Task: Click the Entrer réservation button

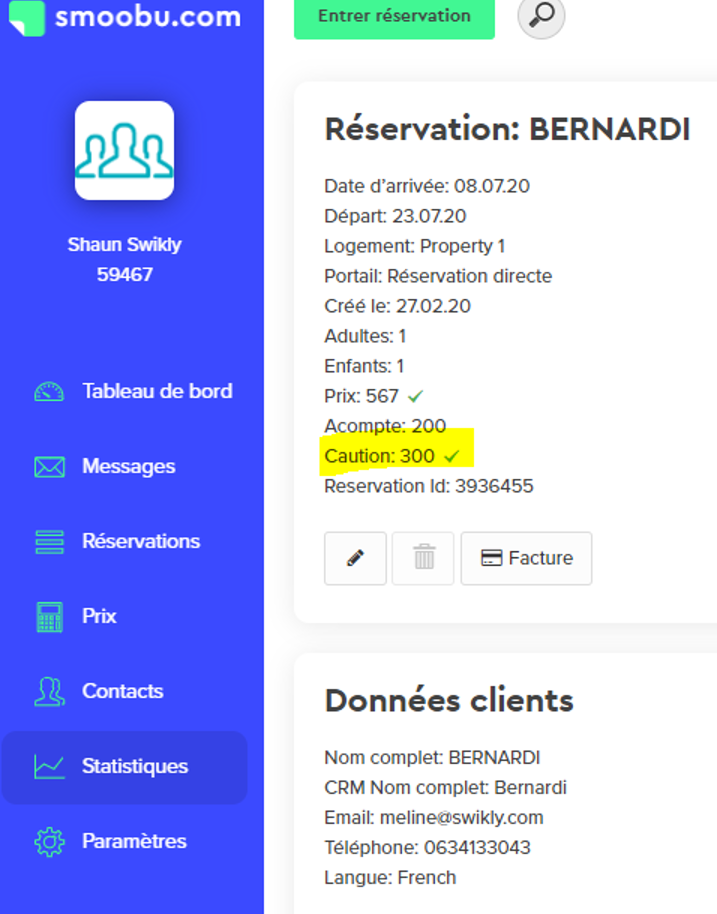Action: (394, 17)
